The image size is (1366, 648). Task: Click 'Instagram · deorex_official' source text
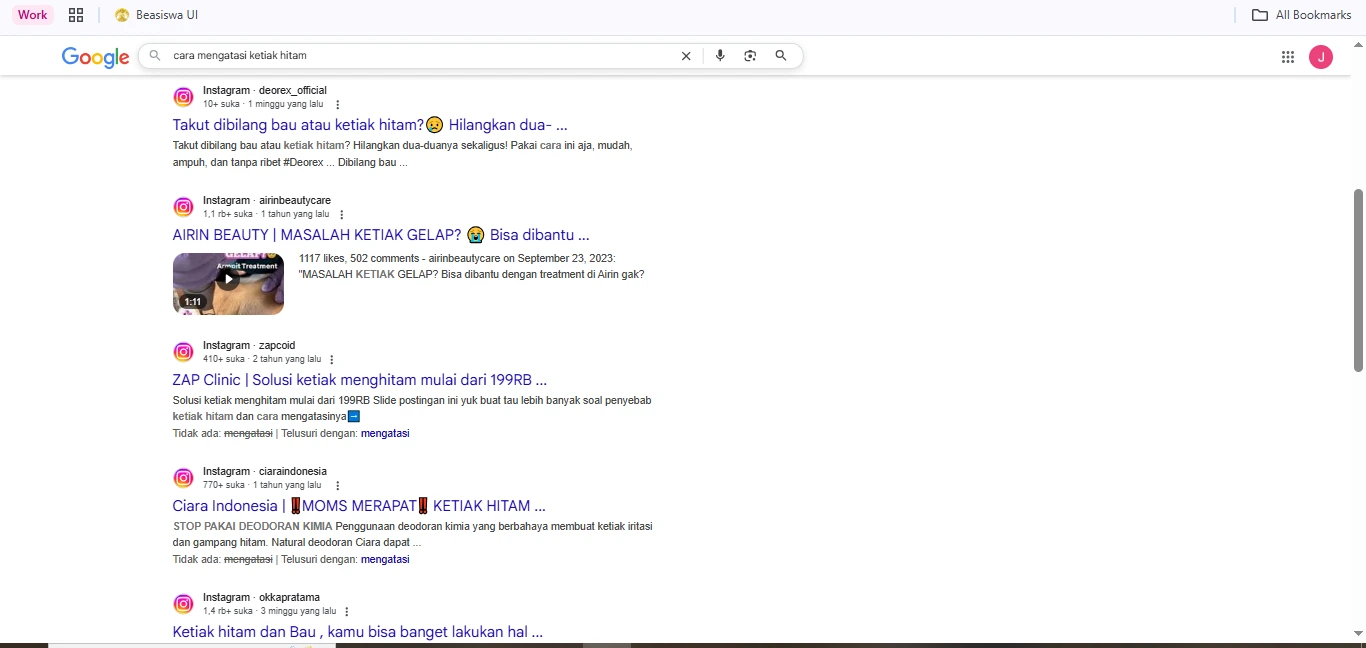[265, 90]
